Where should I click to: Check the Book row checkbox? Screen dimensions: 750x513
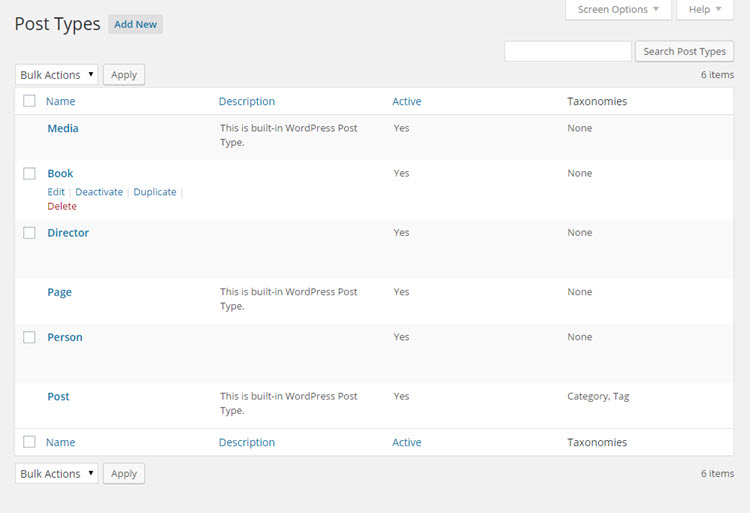(29, 174)
